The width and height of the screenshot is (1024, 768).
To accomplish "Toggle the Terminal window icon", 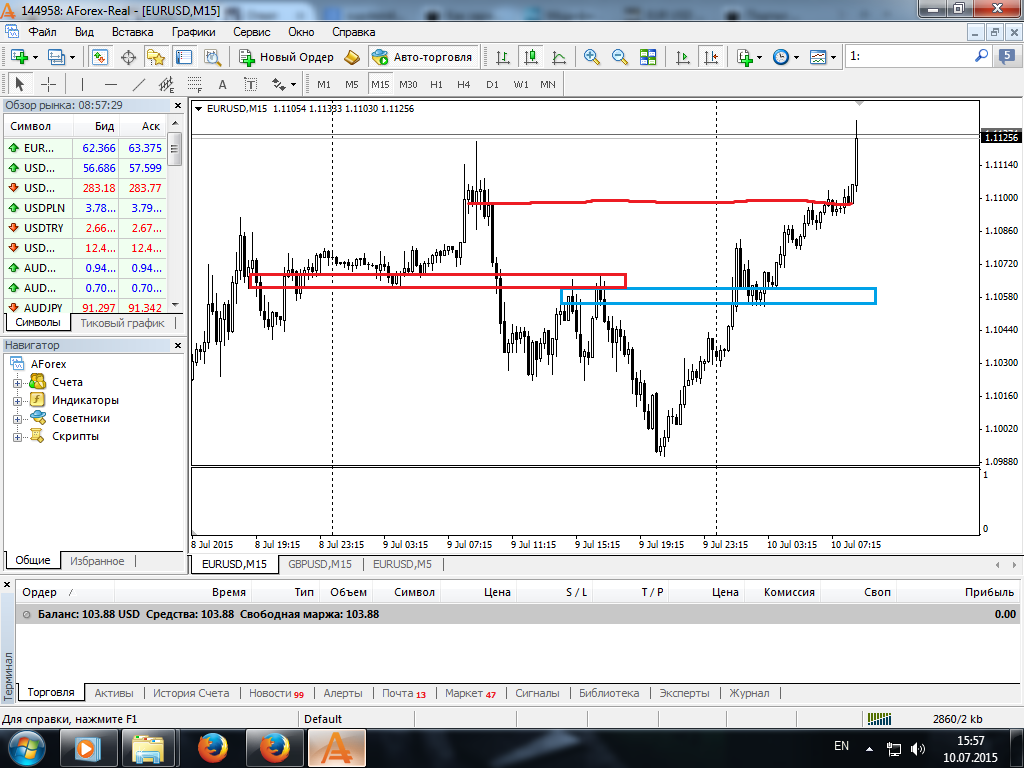I will click(184, 57).
